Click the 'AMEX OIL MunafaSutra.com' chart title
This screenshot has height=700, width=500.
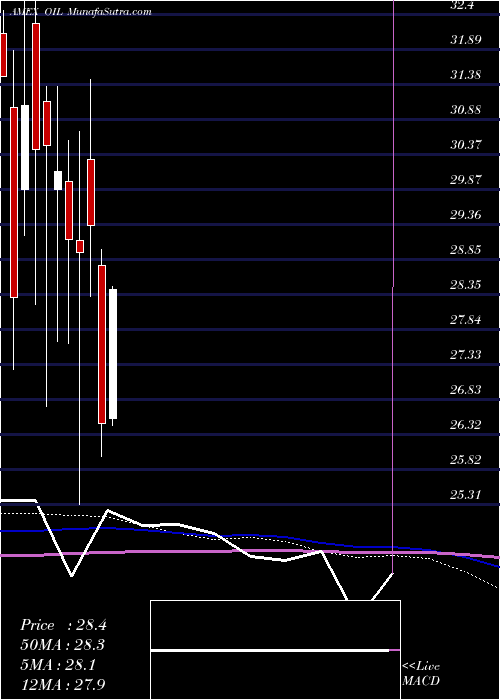tap(79, 12)
